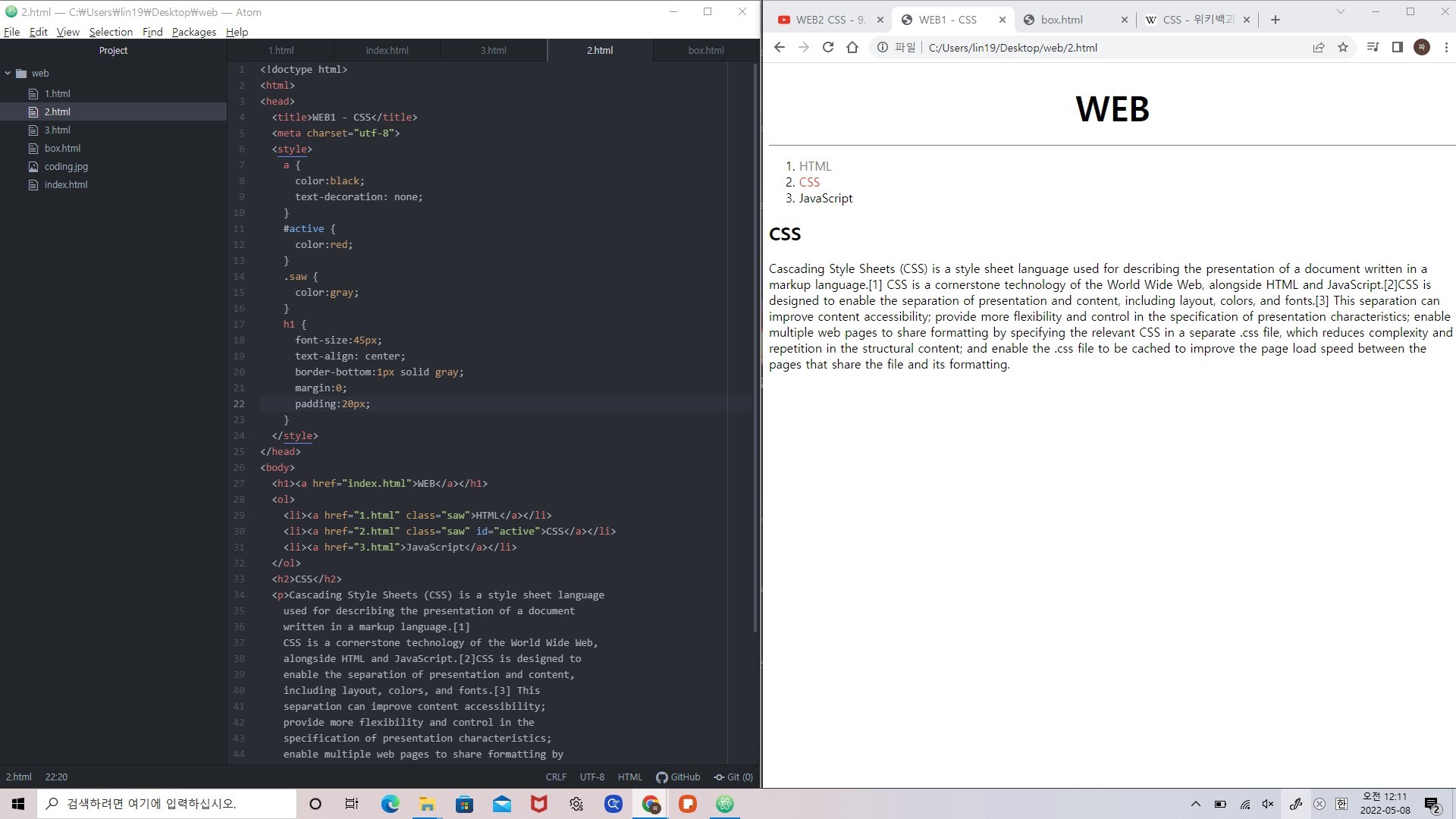Show hidden system tray icons chevron

[1196, 804]
